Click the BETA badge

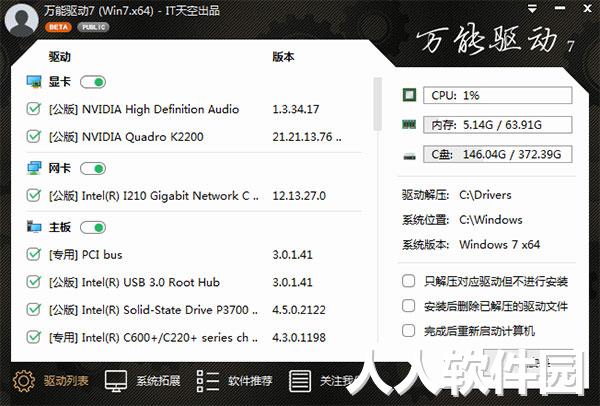[x=58, y=27]
